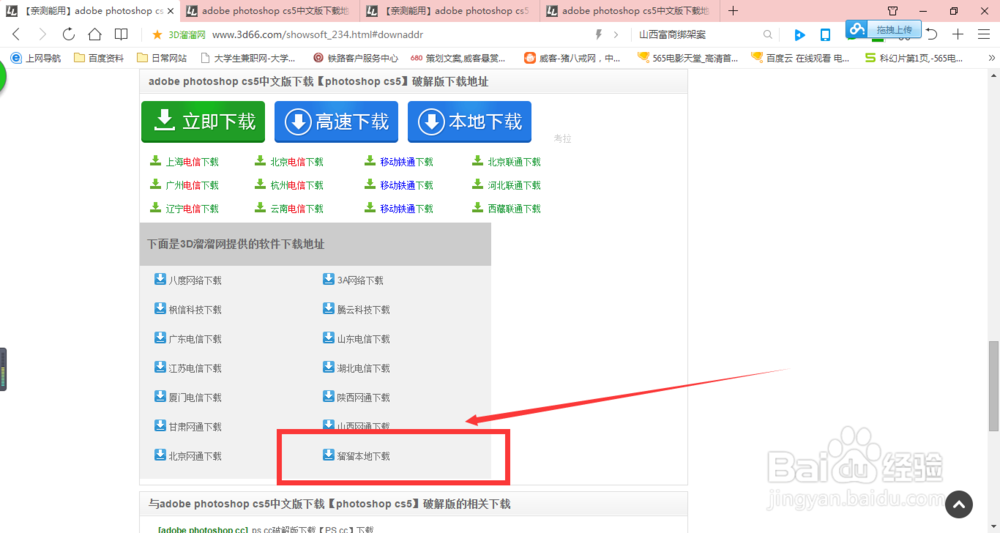
Task: Expand the bookmarks bar overflow chevron
Action: click(991, 58)
